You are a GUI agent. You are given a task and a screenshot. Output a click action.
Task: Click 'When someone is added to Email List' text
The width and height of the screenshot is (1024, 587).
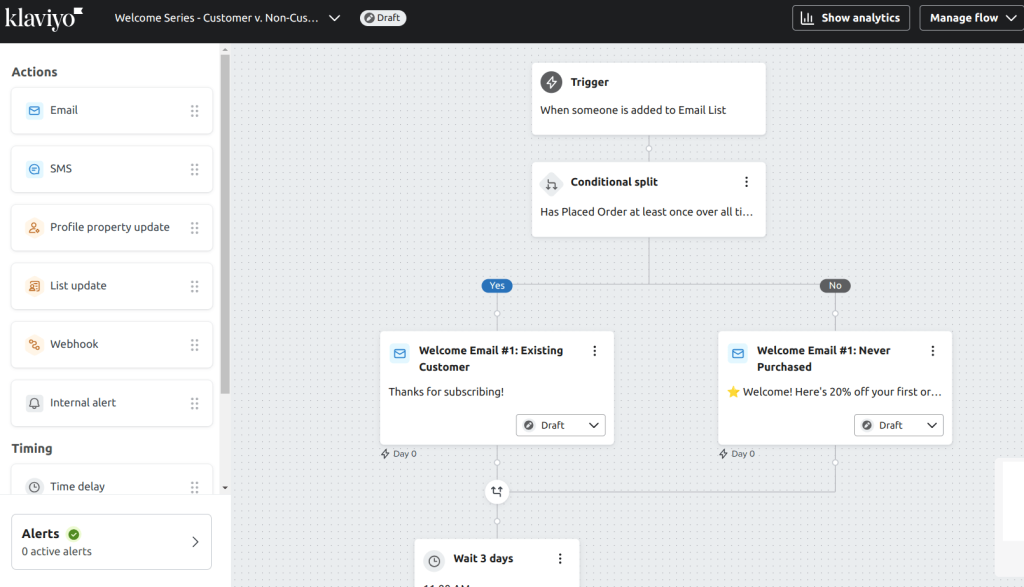633,110
